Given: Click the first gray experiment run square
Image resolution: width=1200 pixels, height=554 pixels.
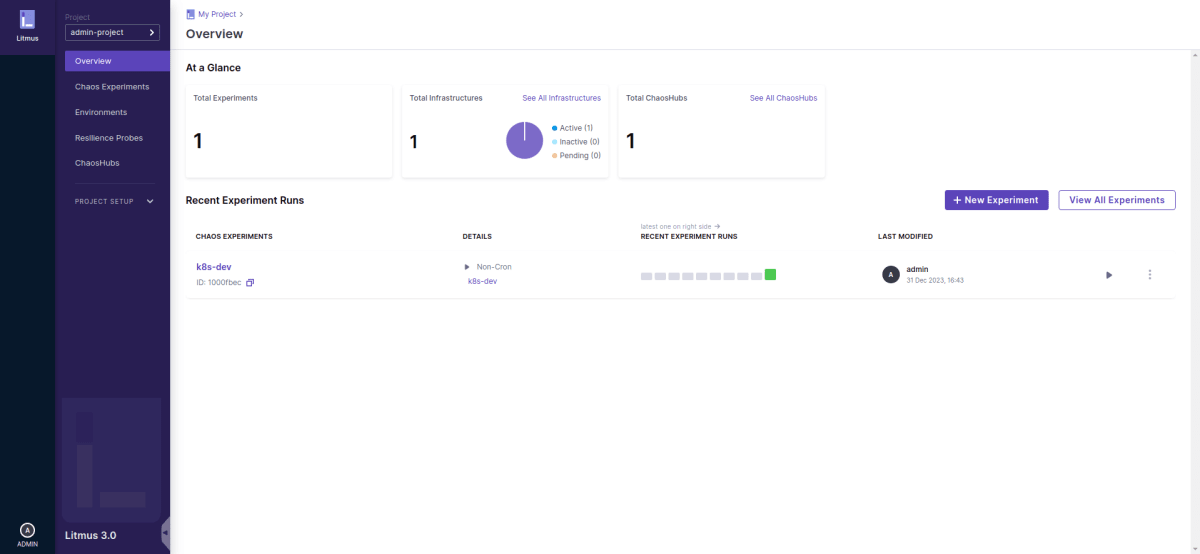Looking at the screenshot, I should [646, 275].
